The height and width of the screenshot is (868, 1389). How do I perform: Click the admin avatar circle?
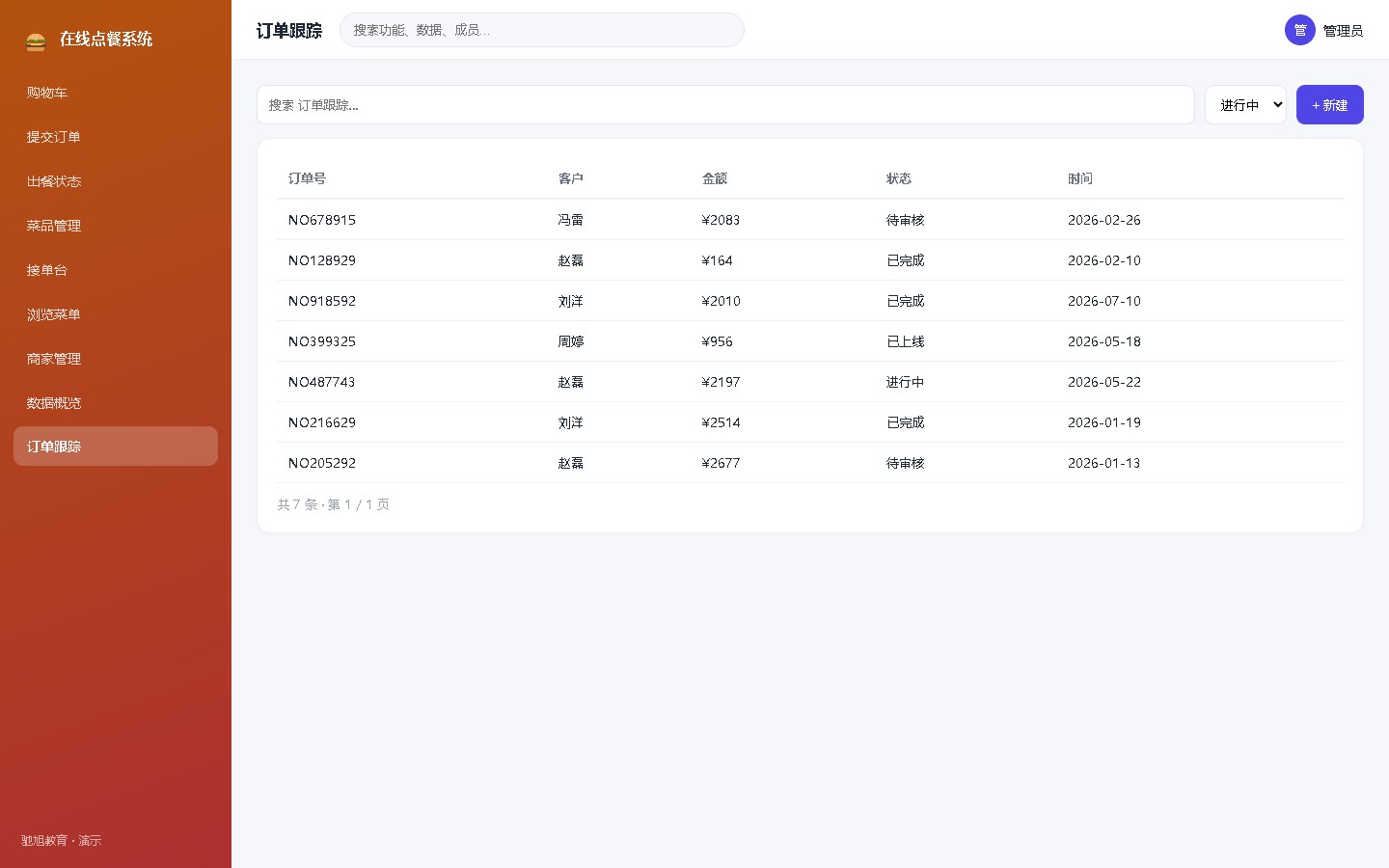[1299, 30]
